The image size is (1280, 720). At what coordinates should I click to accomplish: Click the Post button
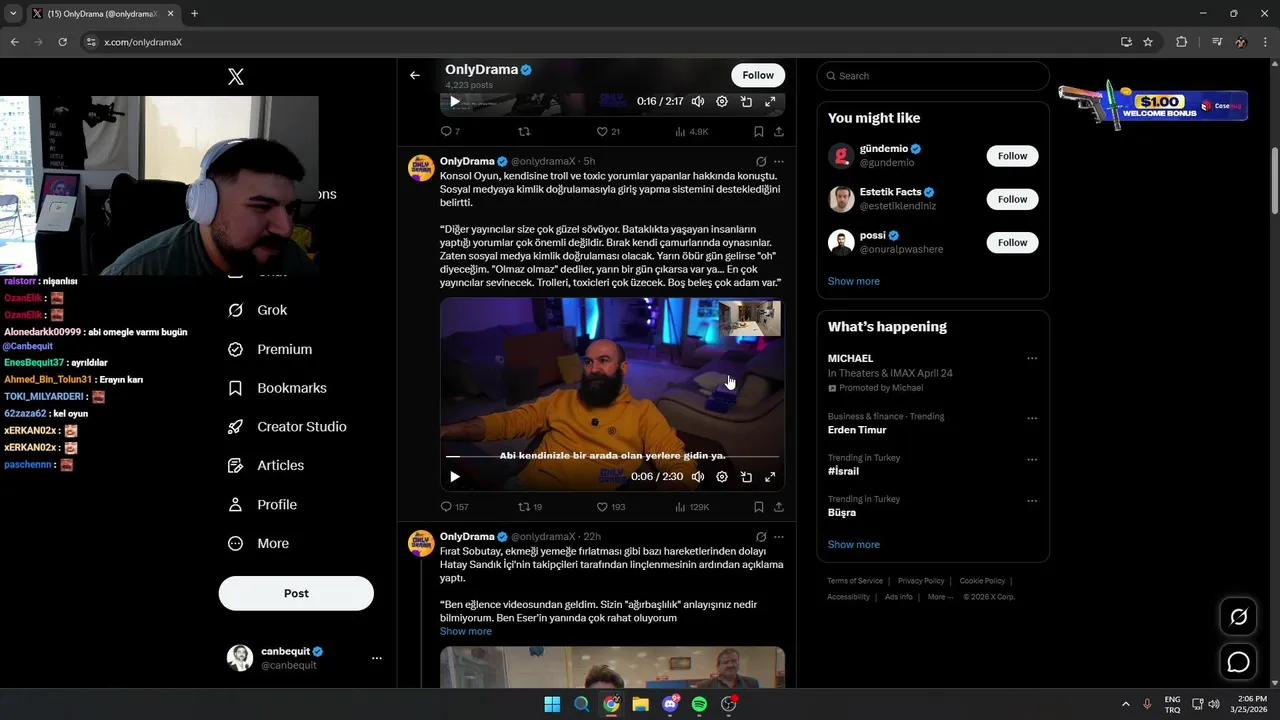(296, 593)
